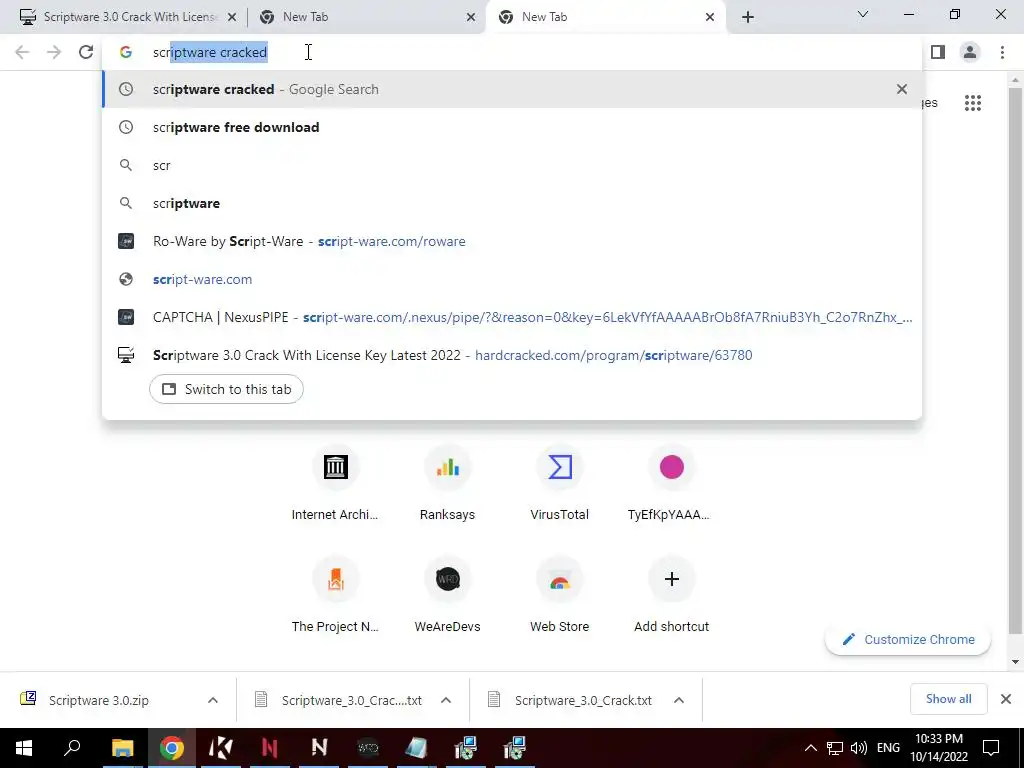Click the browser forward arrow
Viewport: 1024px width, 768px height.
point(54,52)
